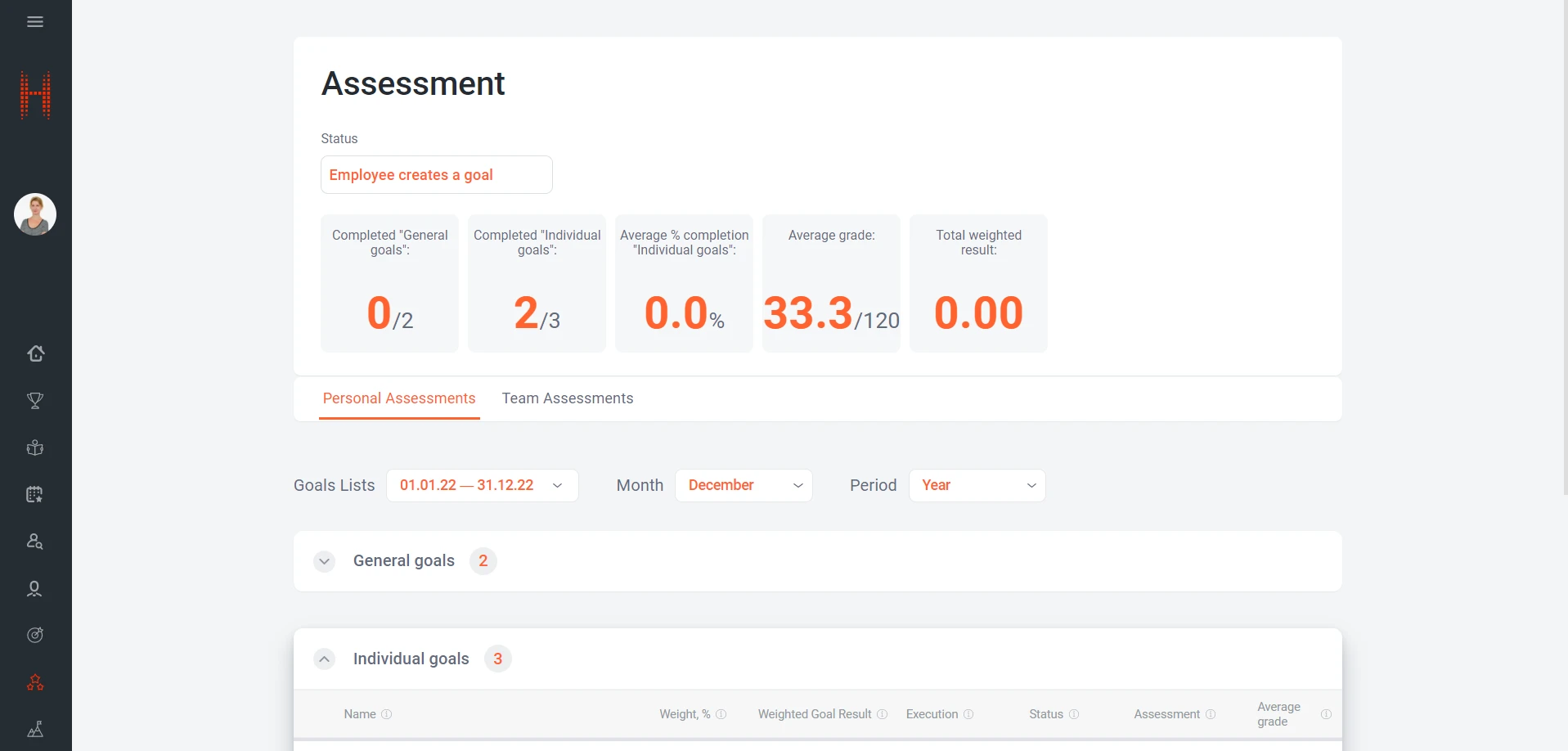
Task: Open the trophy achievements icon
Action: [x=35, y=401]
